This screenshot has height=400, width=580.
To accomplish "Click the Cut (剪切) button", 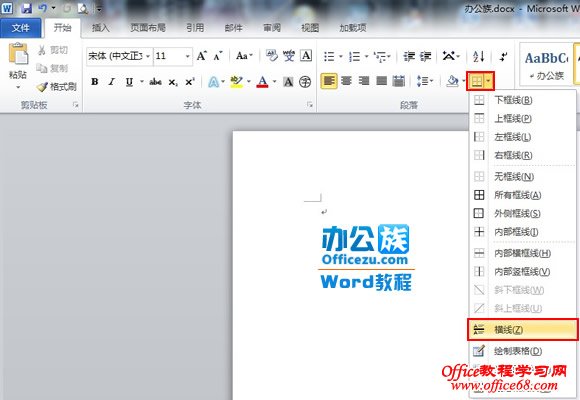I will [53, 50].
